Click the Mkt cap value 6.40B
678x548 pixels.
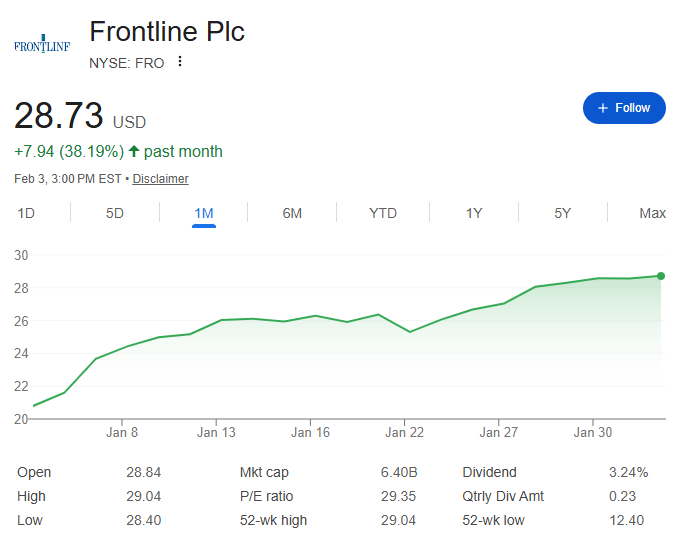pyautogui.click(x=399, y=472)
